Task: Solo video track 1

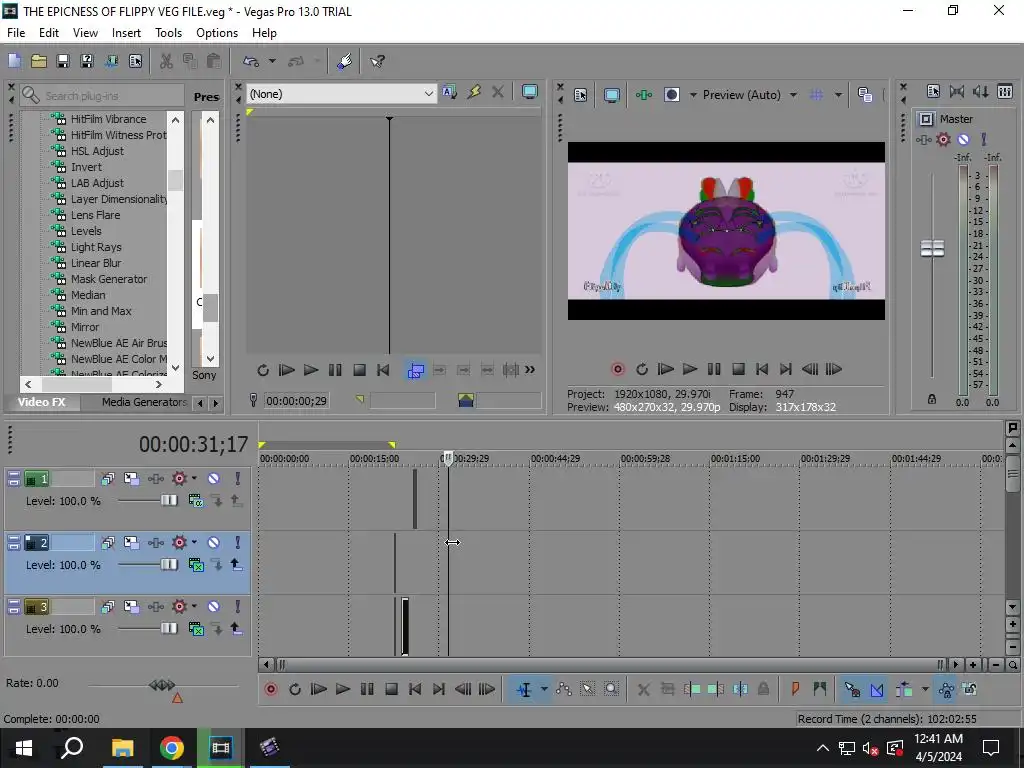Action: pyautogui.click(x=238, y=479)
